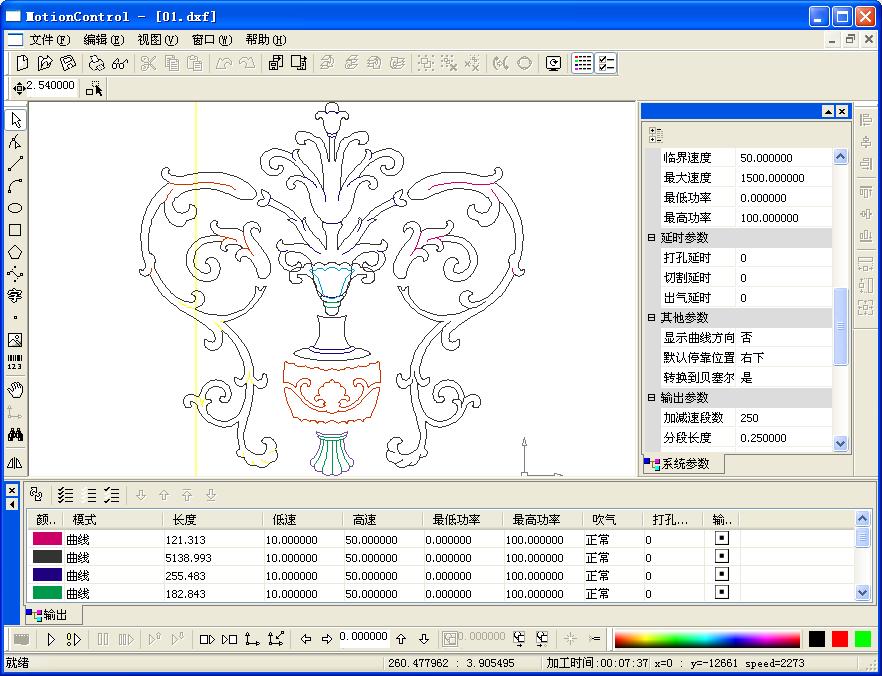The image size is (882, 676).
Task: Click the scissors cut icon
Action: 148,63
